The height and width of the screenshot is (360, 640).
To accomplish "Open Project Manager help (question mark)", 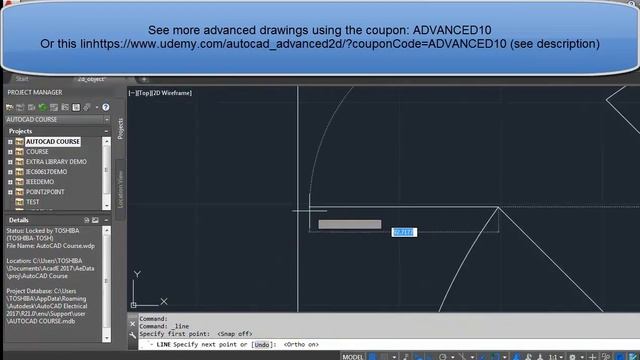I will (x=106, y=107).
